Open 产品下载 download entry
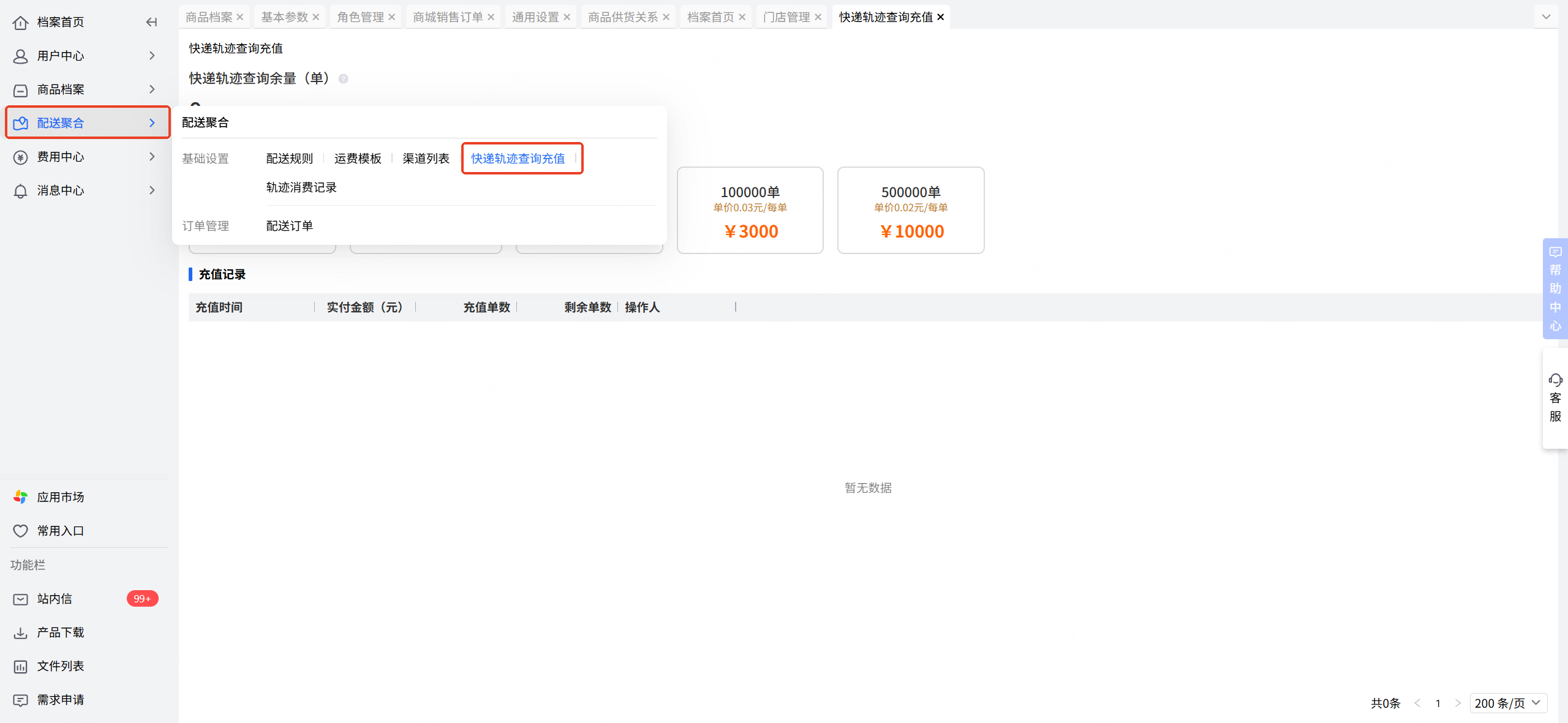This screenshot has width=1568, height=723. point(60,632)
